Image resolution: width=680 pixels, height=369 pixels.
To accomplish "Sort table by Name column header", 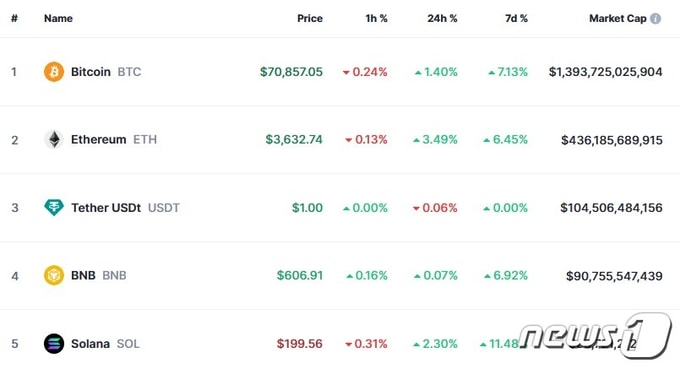I will pos(58,19).
